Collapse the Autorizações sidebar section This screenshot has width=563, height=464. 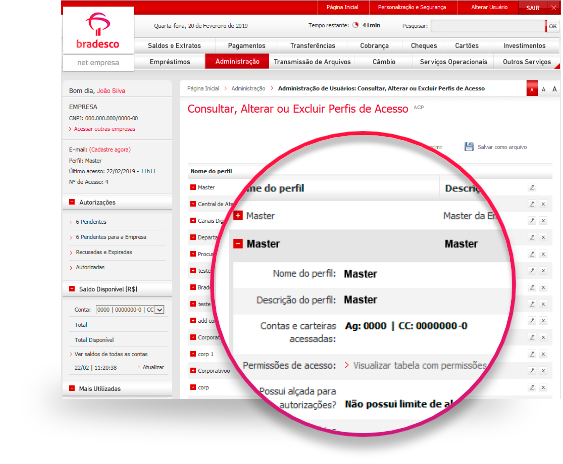(72, 202)
